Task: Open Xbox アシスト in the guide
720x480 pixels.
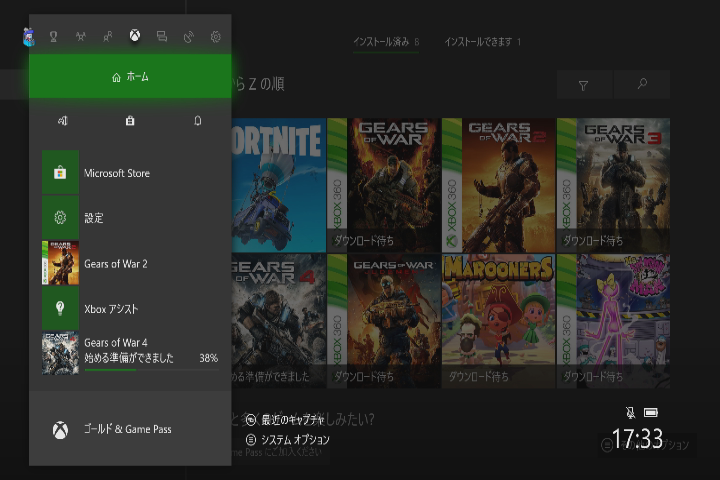Action: pyautogui.click(x=130, y=308)
